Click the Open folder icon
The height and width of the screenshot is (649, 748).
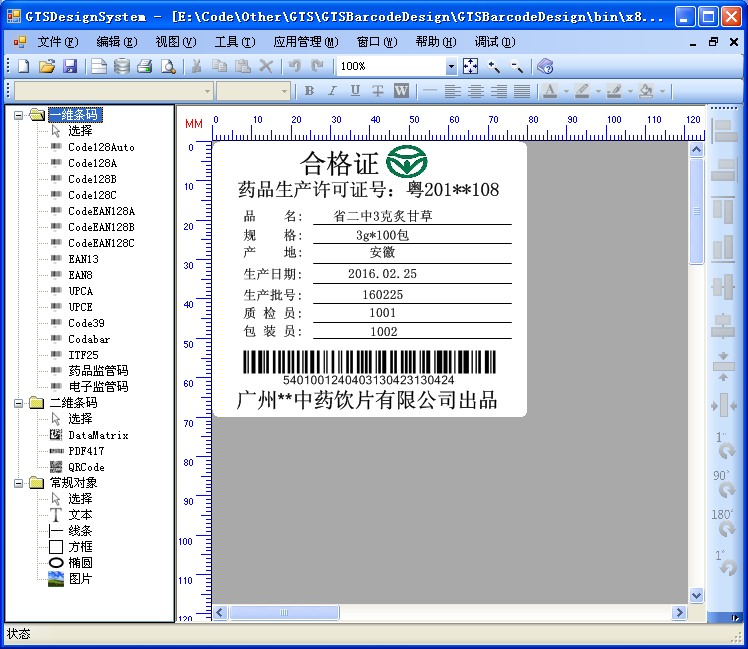pyautogui.click(x=46, y=66)
